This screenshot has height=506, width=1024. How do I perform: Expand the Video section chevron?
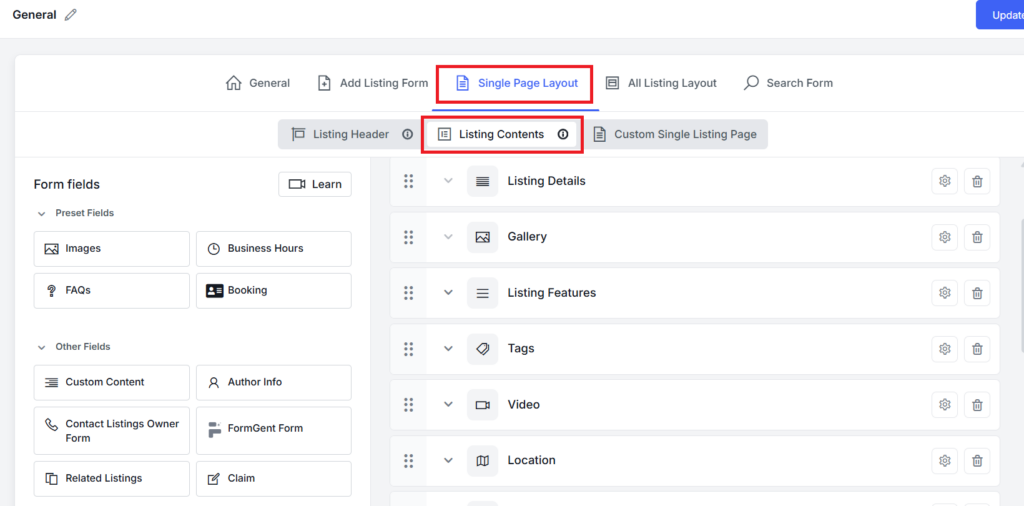(448, 405)
